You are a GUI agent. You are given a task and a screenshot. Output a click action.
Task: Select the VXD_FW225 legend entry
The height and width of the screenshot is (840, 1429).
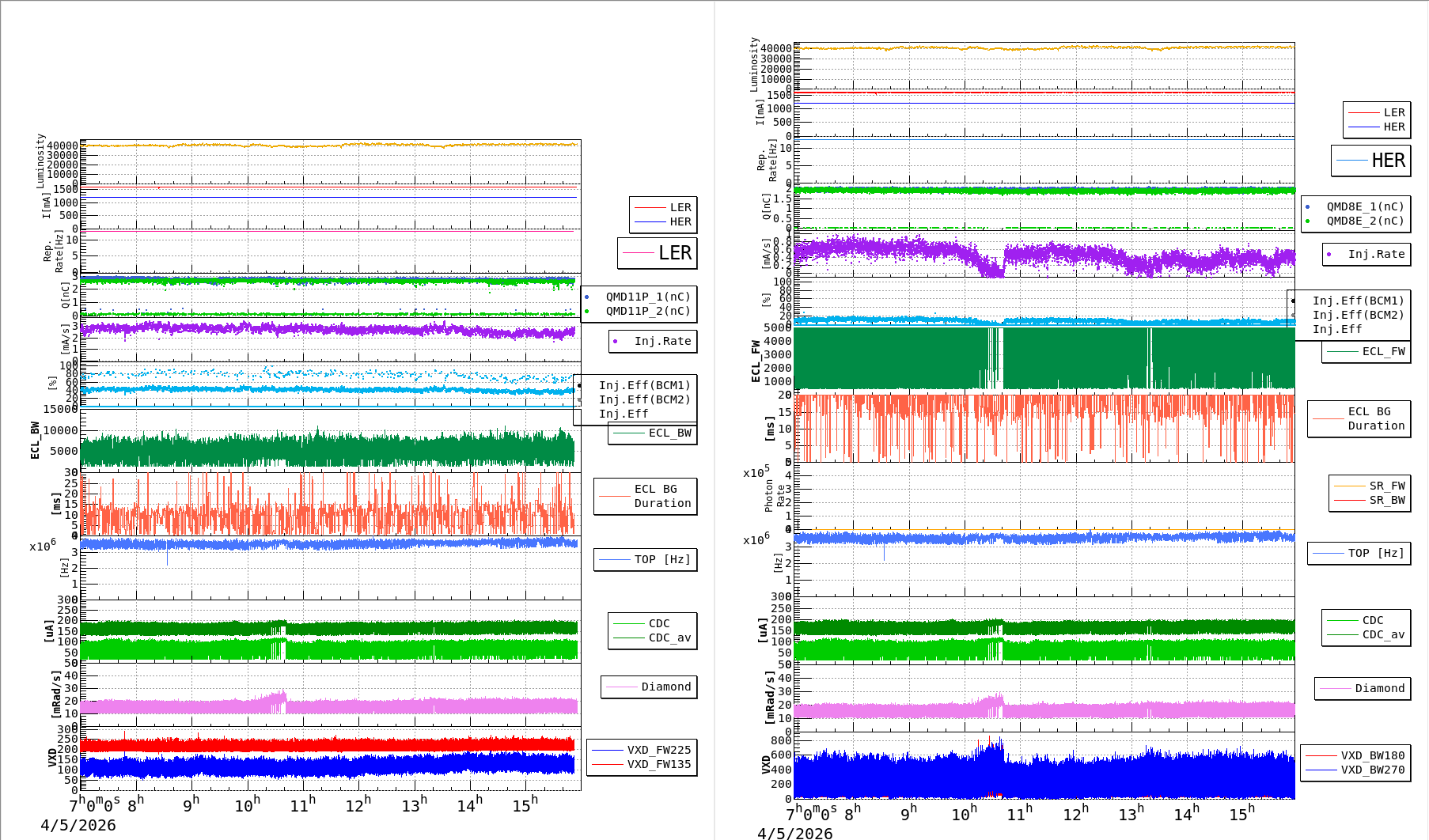coord(658,750)
